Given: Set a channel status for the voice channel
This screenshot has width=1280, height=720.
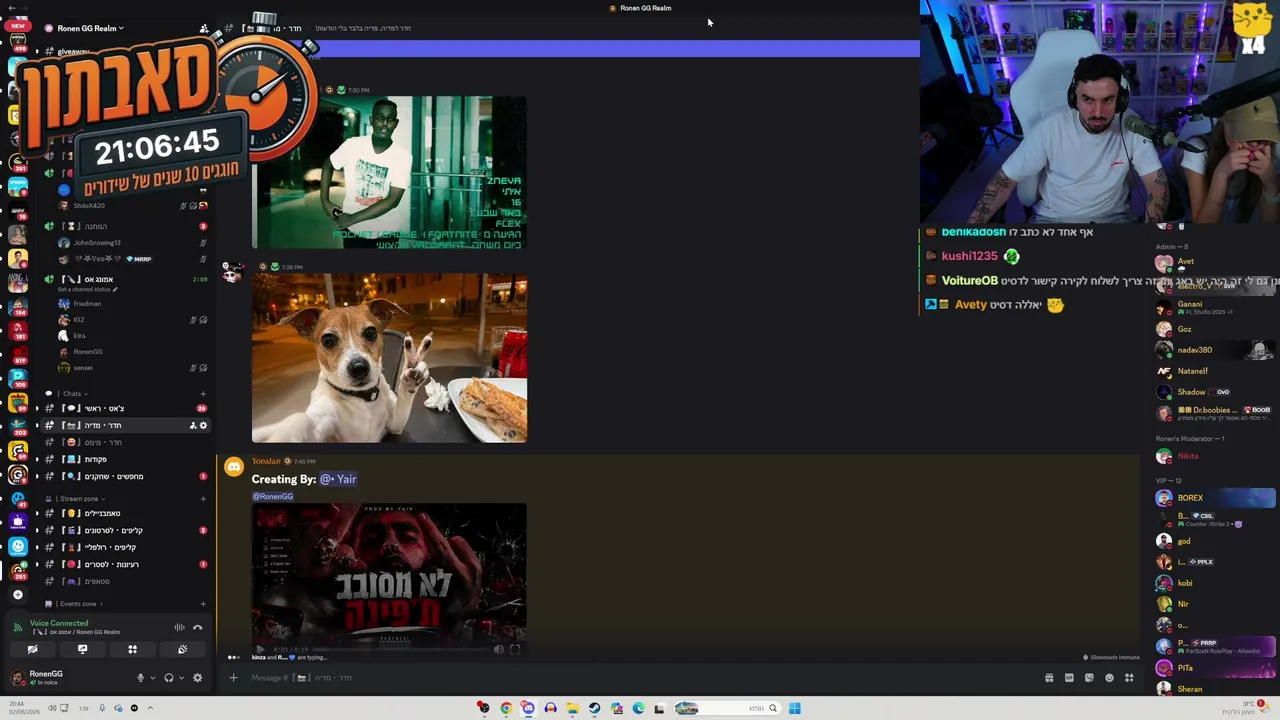Looking at the screenshot, I should coord(88,290).
